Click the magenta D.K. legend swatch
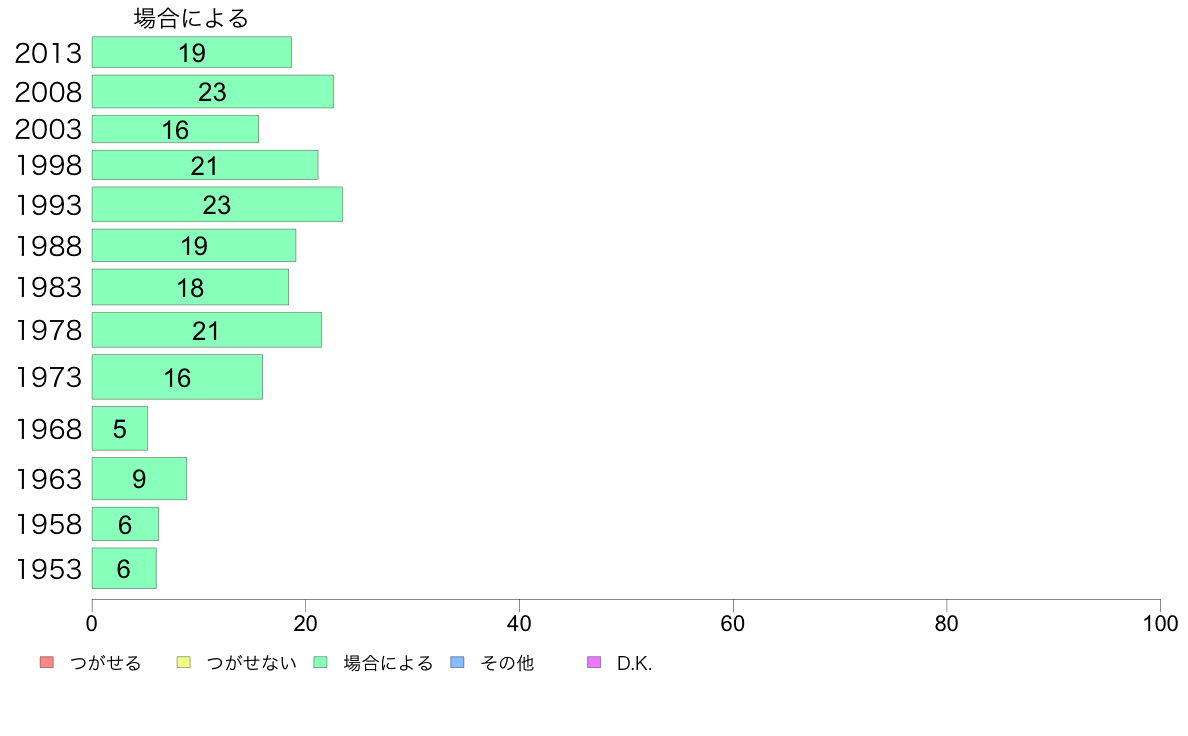Image resolution: width=1188 pixels, height=736 pixels. (594, 662)
